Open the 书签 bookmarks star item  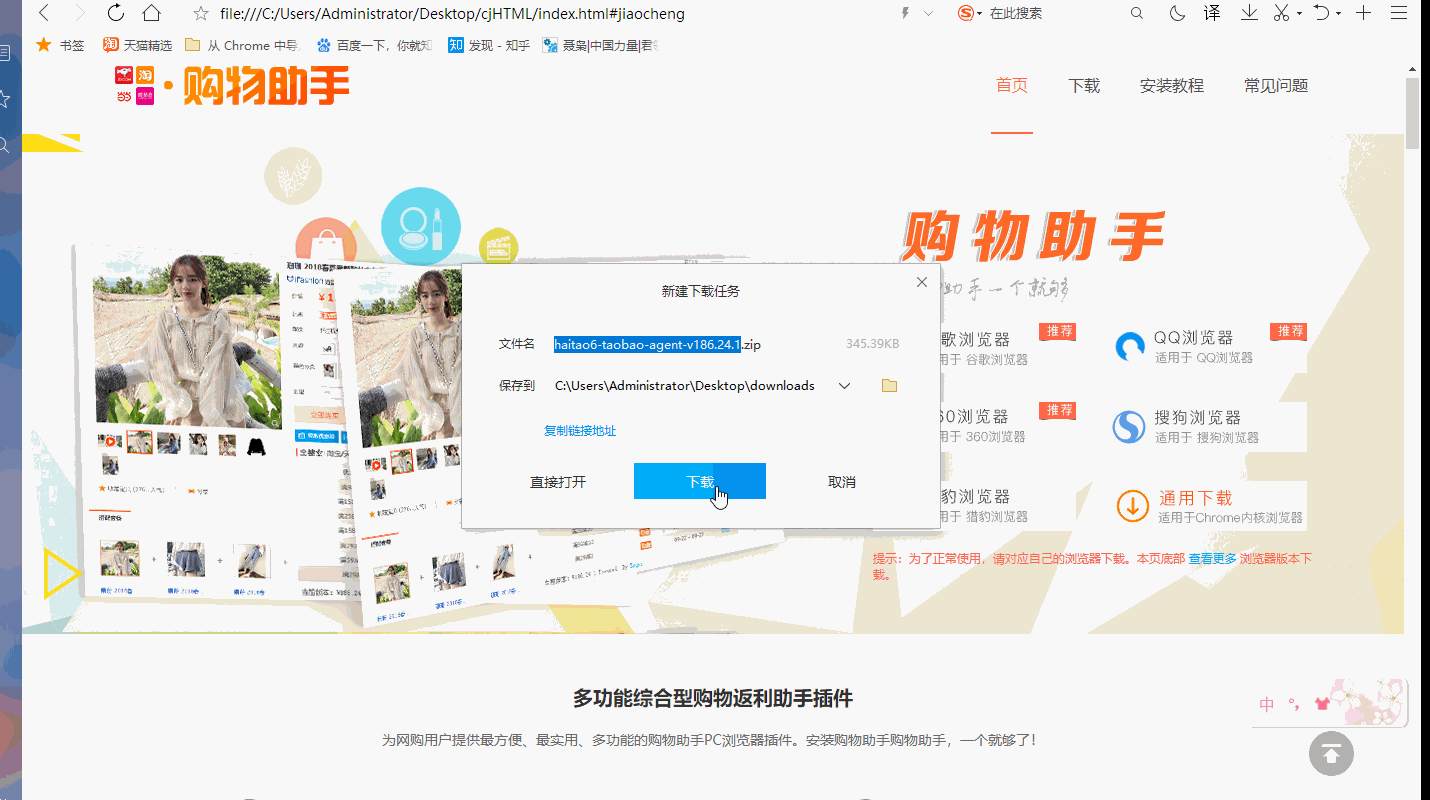(x=60, y=45)
